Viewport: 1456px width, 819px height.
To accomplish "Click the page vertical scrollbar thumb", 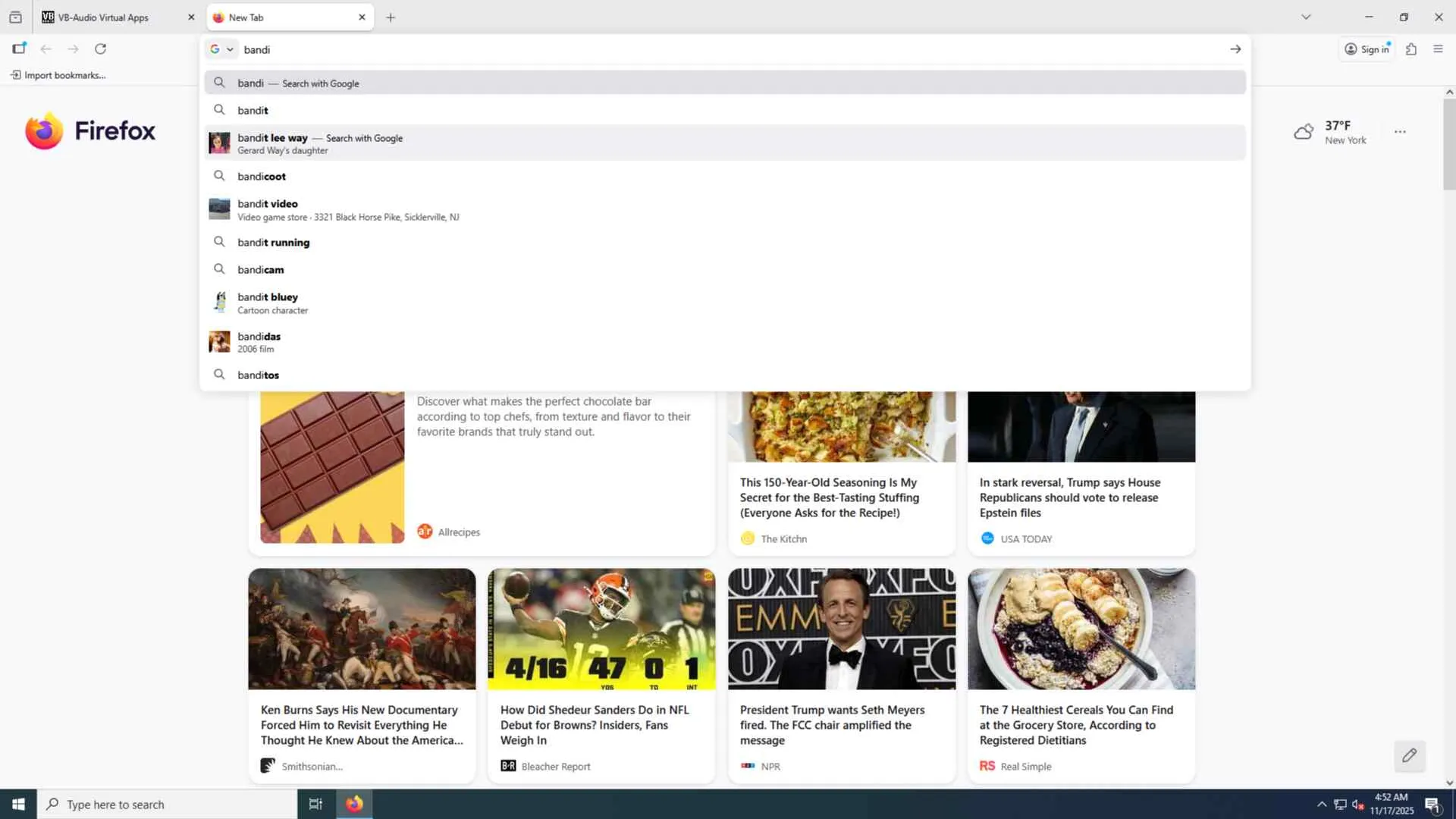I will coord(1449,144).
